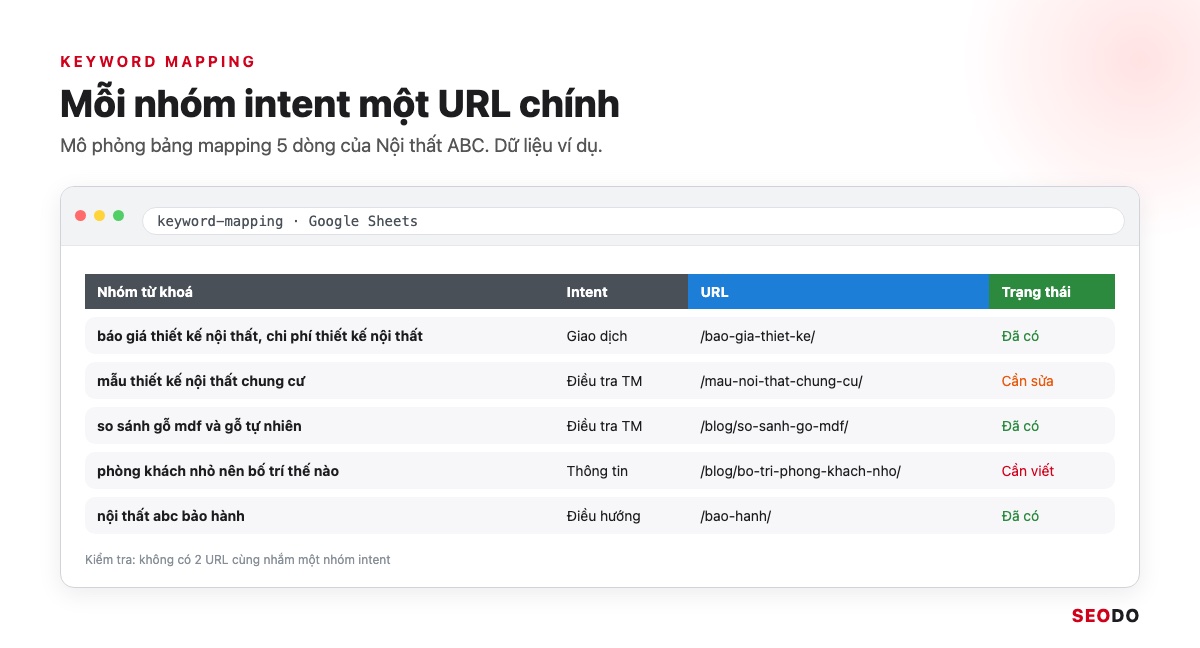The image size is (1200, 648).
Task: Click 'Điều tra TM' in the gỗ mdf row
Action: pos(604,426)
